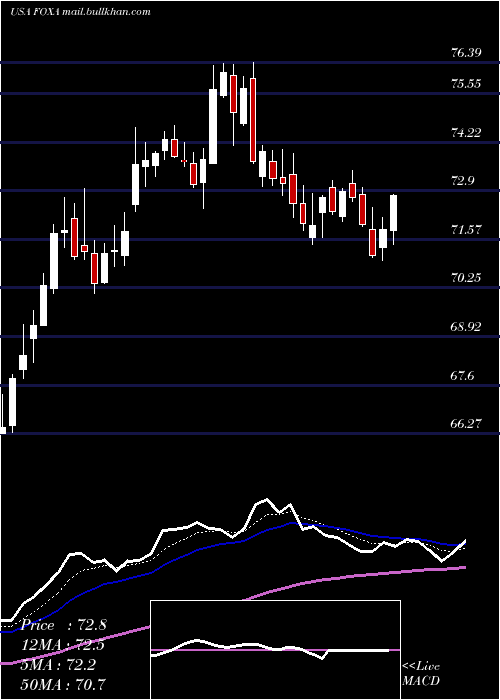The height and width of the screenshot is (700, 500).
Task: Click the 68.92 price axis label
Action: pyautogui.click(x=466, y=326)
